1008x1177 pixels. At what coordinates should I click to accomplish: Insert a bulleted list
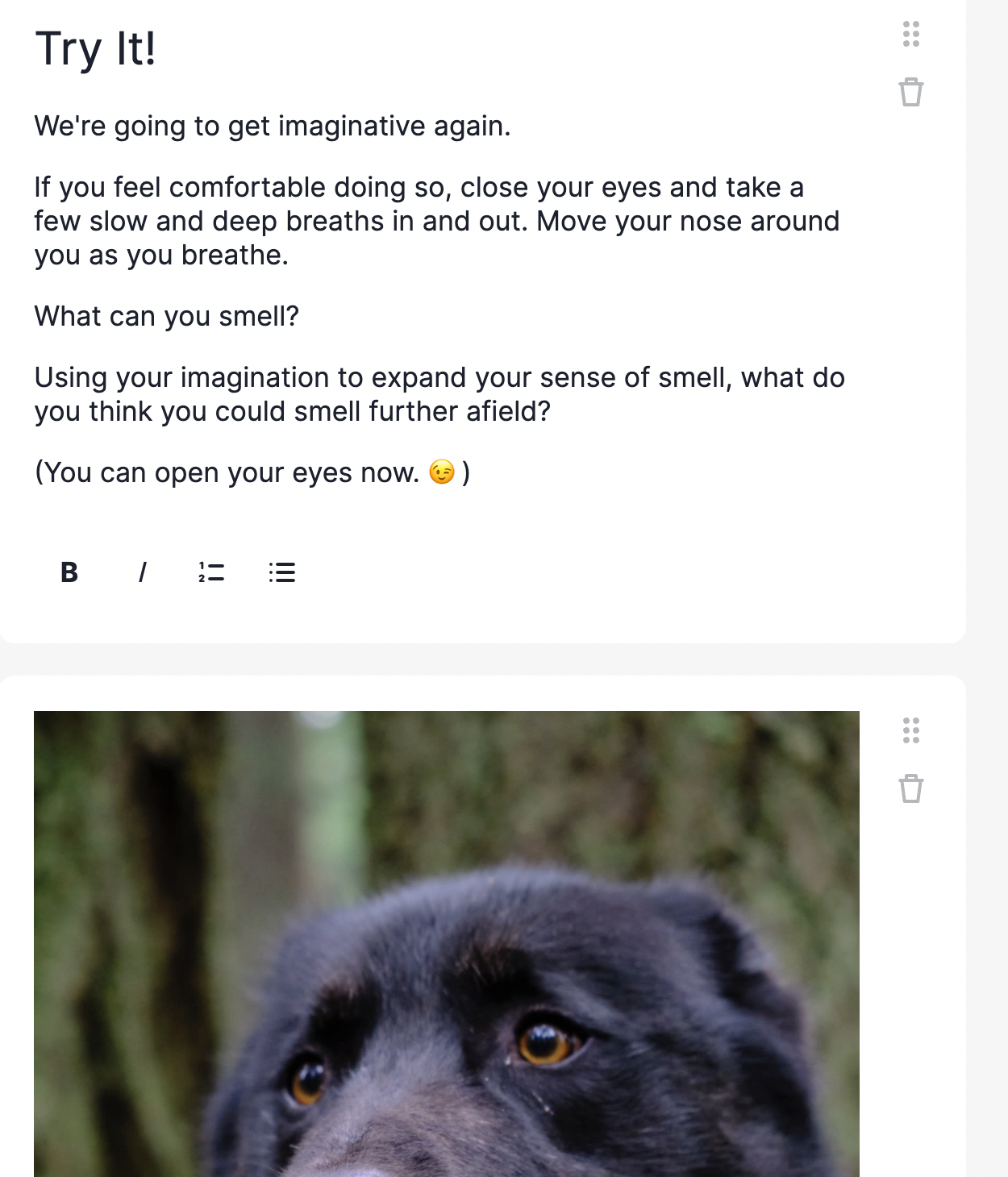[x=282, y=572]
